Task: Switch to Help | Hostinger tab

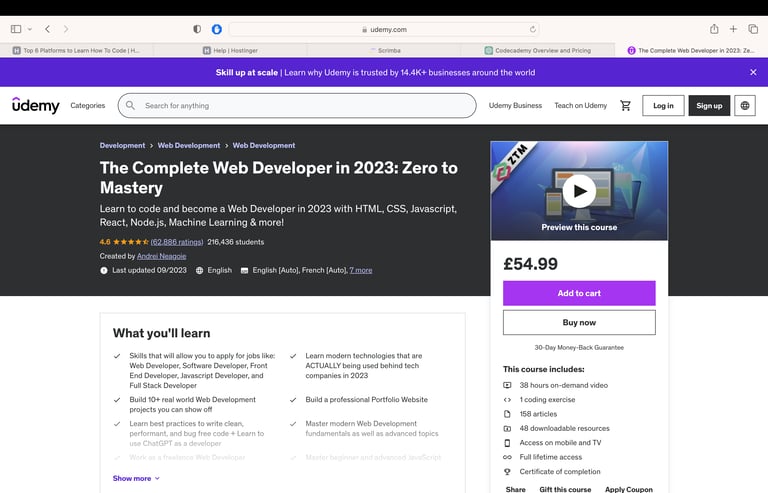Action: point(230,50)
